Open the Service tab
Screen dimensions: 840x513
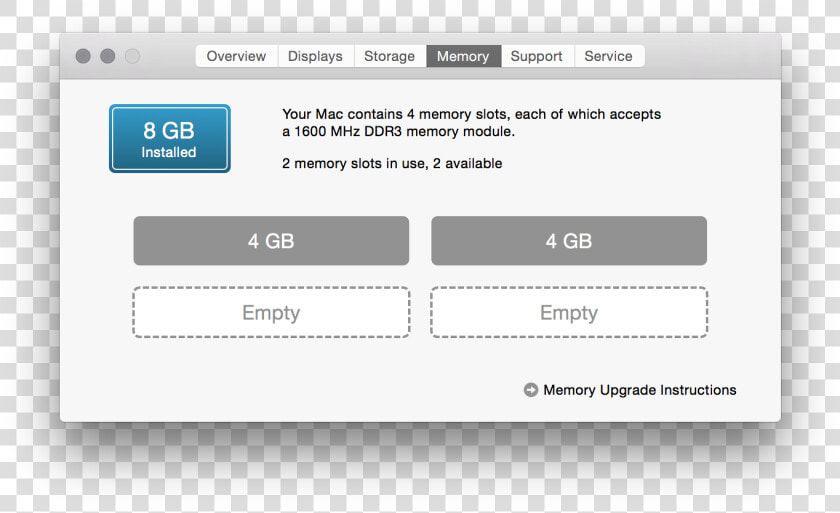[x=609, y=56]
